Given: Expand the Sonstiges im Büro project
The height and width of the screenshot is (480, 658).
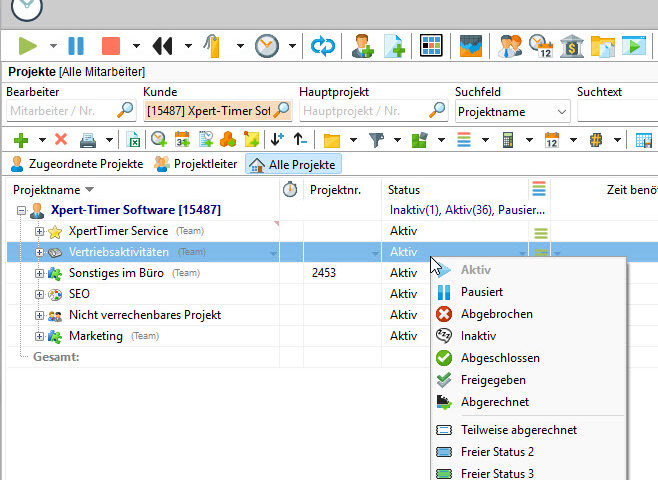Looking at the screenshot, I should [x=39, y=273].
